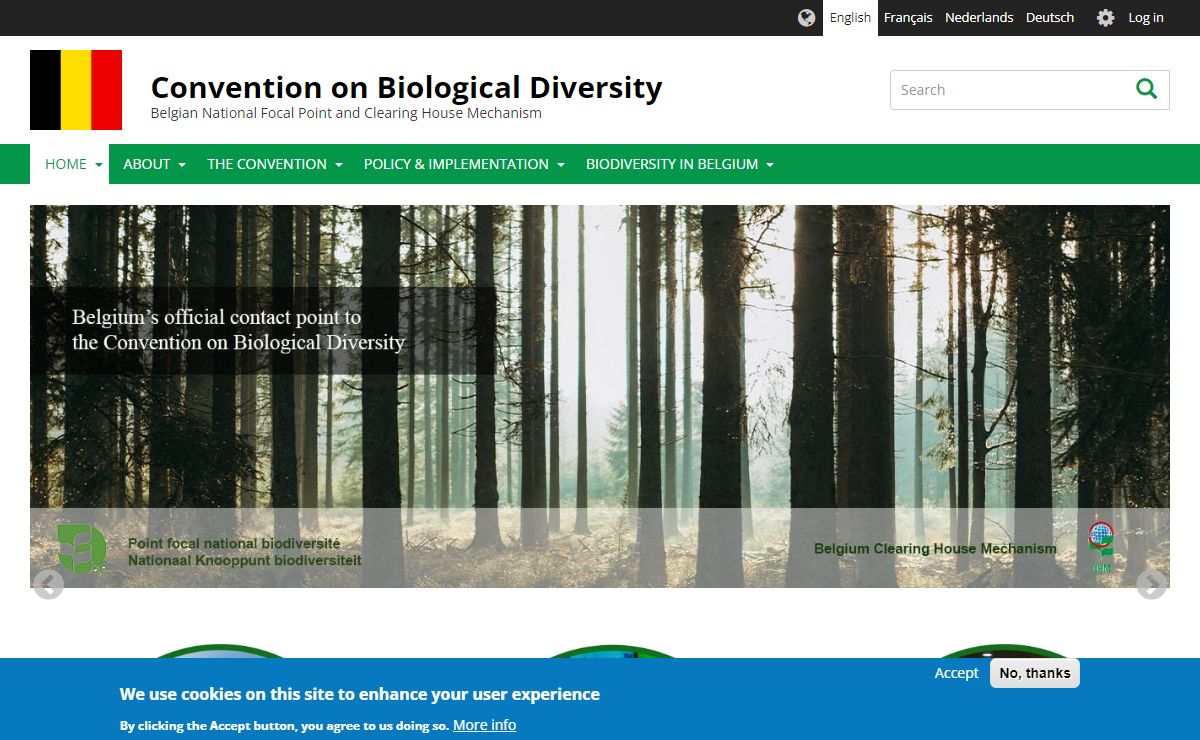This screenshot has height=740, width=1200.
Task: Switch language to Deutsch
Action: [1050, 18]
